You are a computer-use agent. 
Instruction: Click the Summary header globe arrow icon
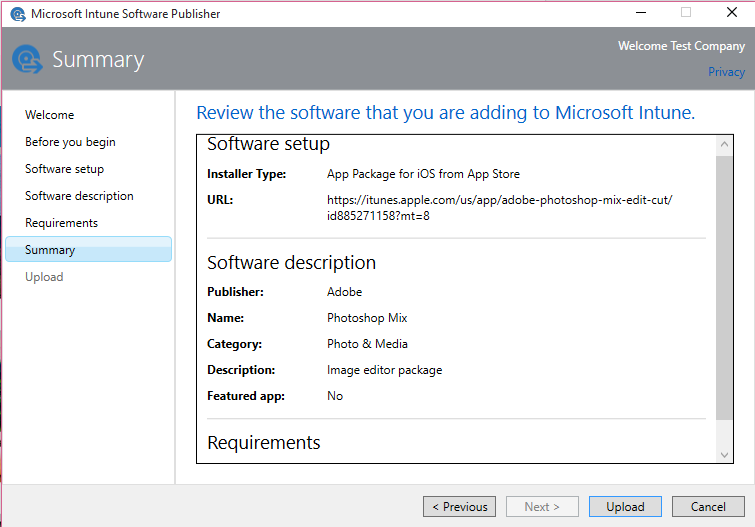27,60
